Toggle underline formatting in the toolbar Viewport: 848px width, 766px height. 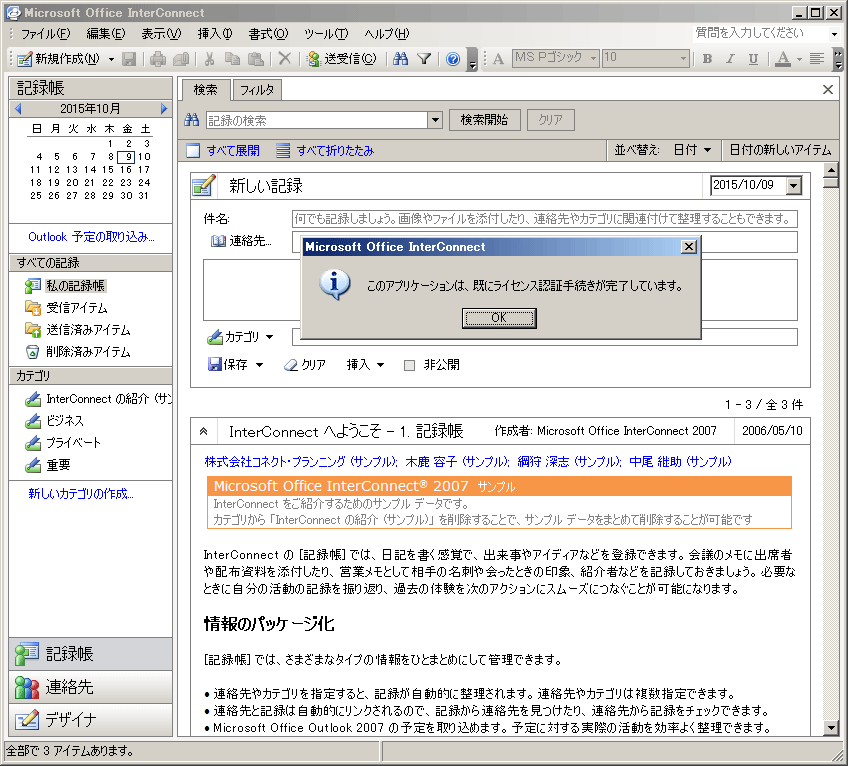[753, 58]
